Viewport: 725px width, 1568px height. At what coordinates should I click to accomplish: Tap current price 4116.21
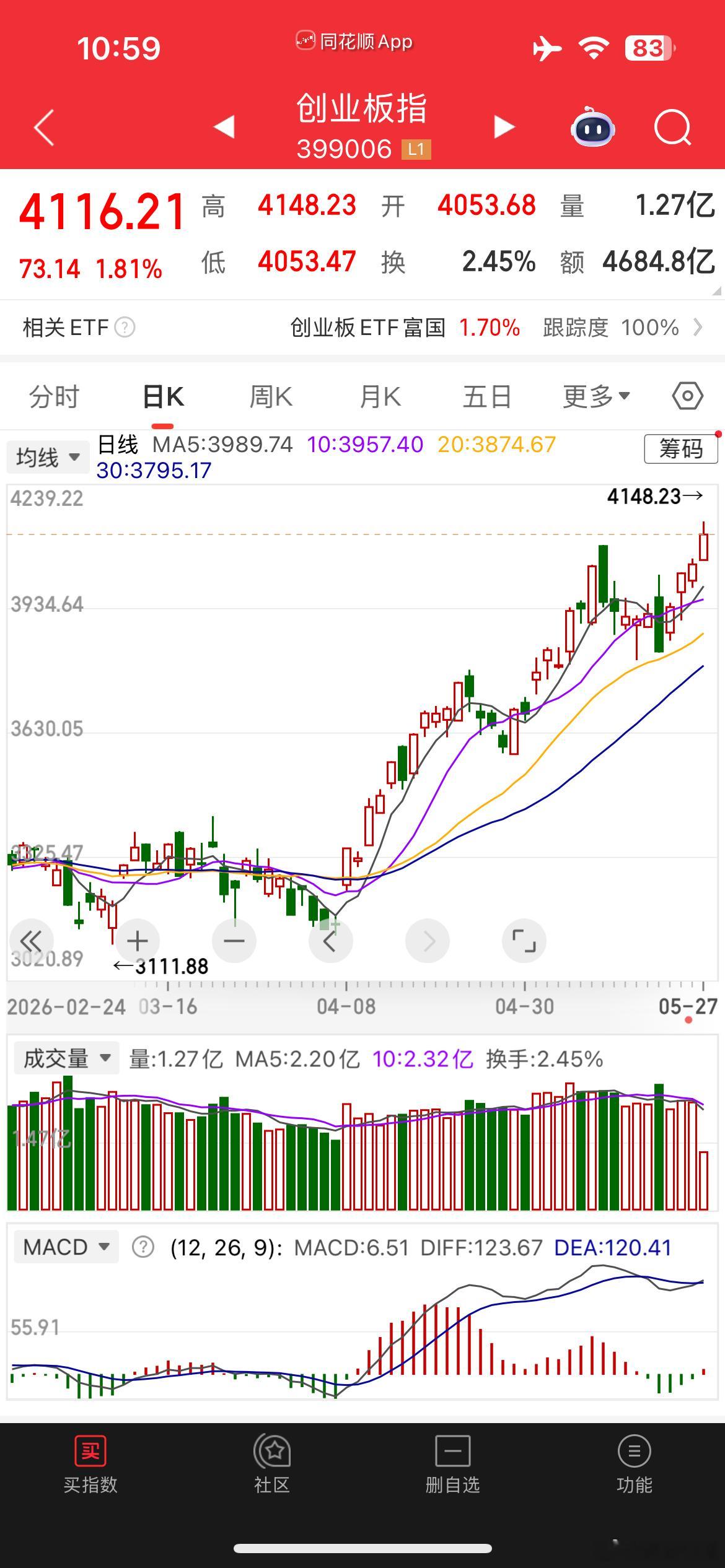(102, 212)
